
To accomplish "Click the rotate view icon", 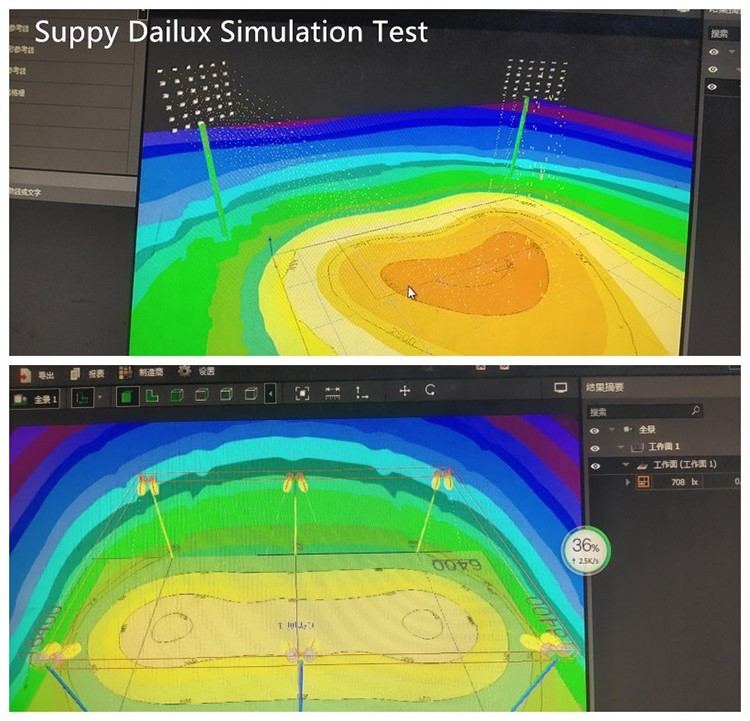I will pos(430,391).
